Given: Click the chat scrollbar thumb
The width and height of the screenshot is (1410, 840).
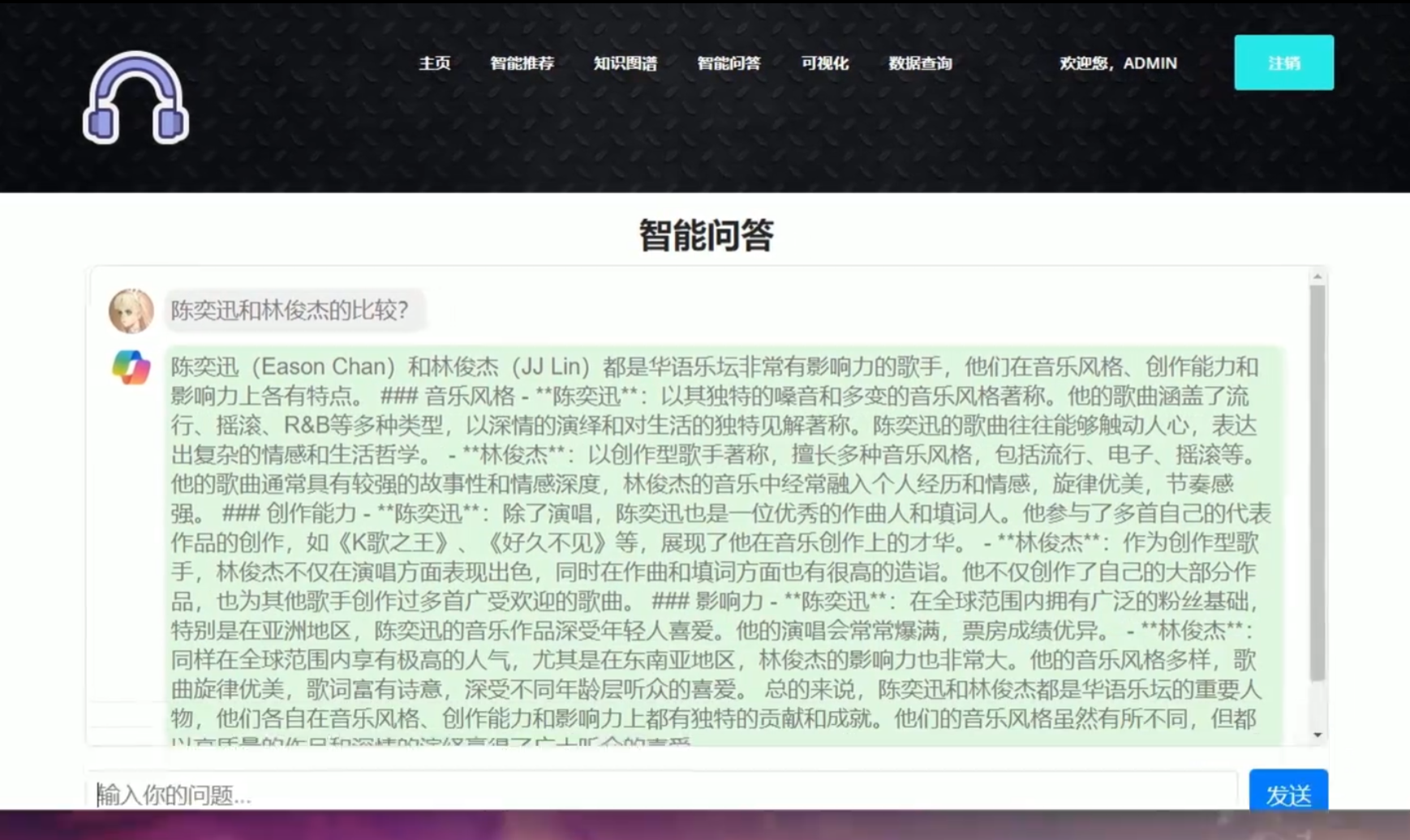Looking at the screenshot, I should 1318,482.
